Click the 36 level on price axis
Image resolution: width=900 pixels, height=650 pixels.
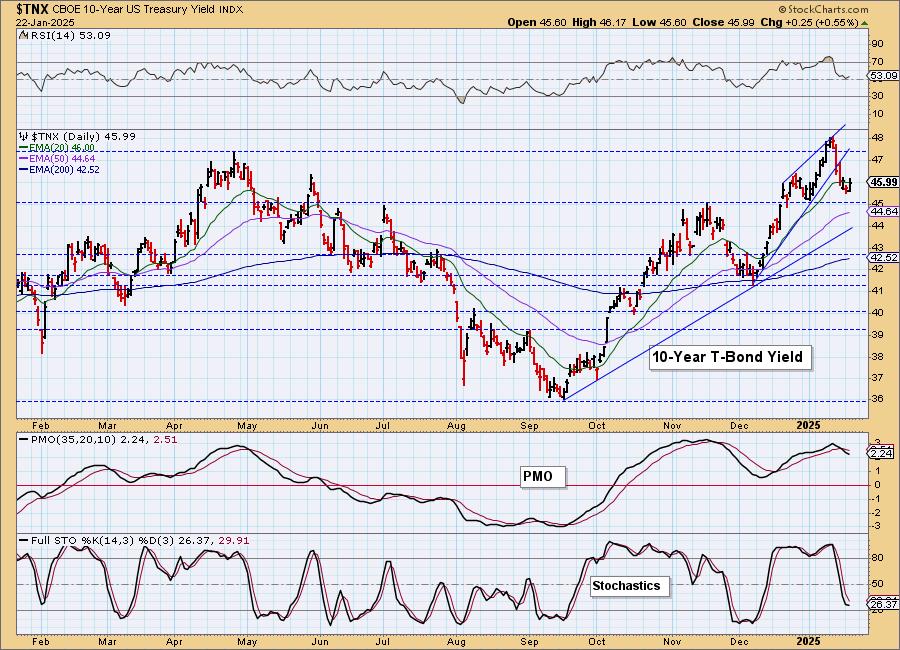click(878, 399)
